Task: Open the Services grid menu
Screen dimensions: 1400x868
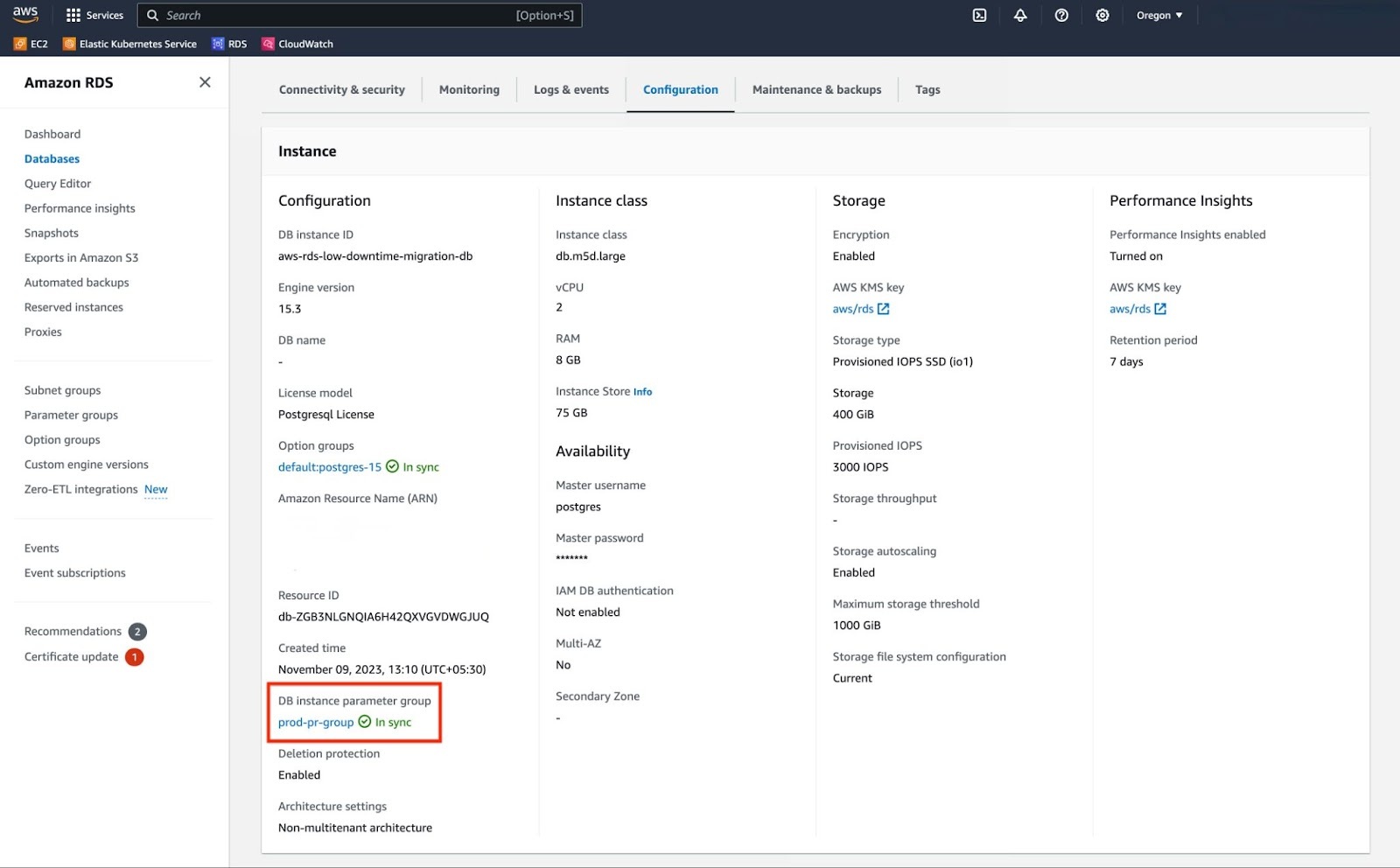Action: tap(94, 15)
